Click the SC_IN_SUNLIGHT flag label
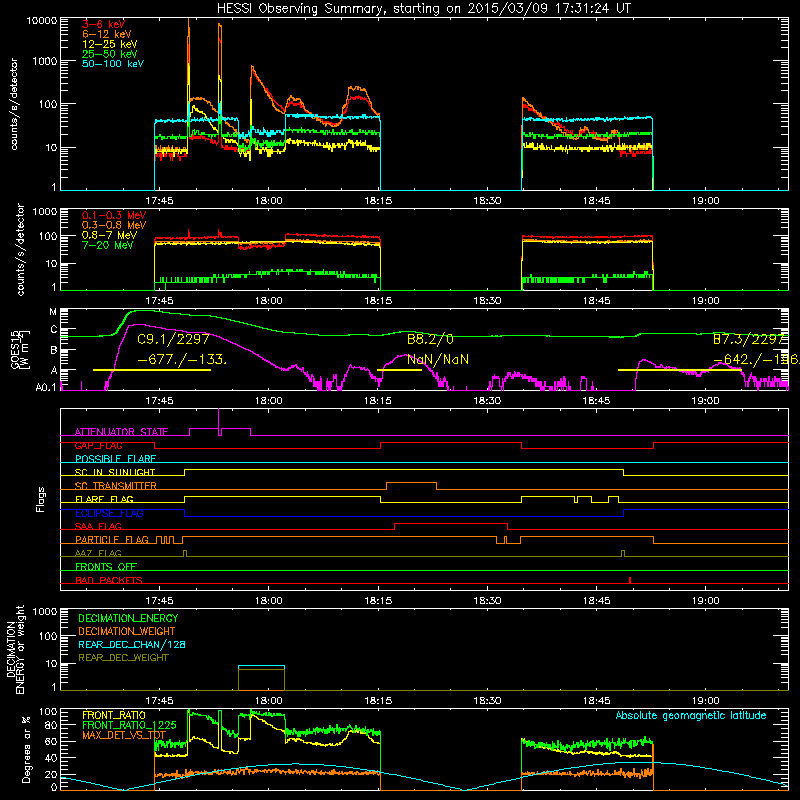The image size is (800, 800). (x=115, y=472)
